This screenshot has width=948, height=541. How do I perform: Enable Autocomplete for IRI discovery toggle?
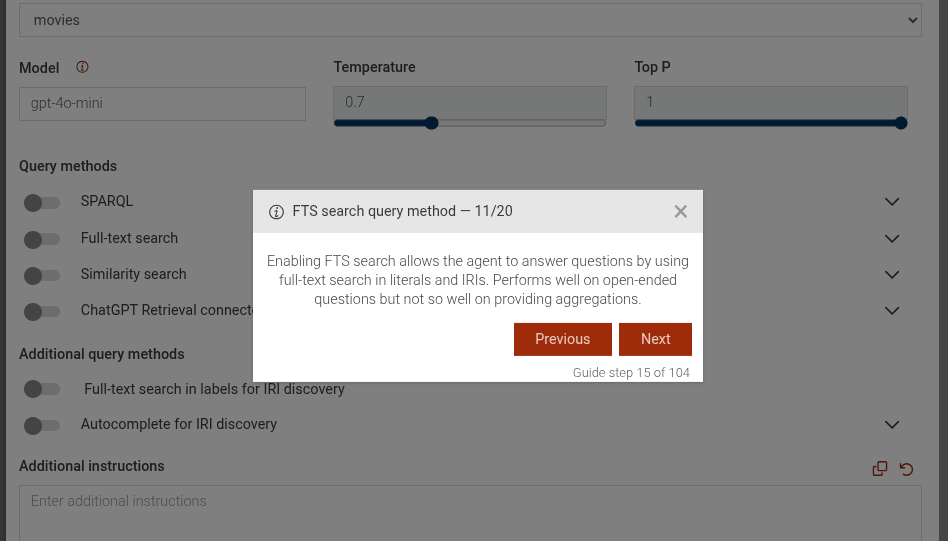[x=42, y=425]
